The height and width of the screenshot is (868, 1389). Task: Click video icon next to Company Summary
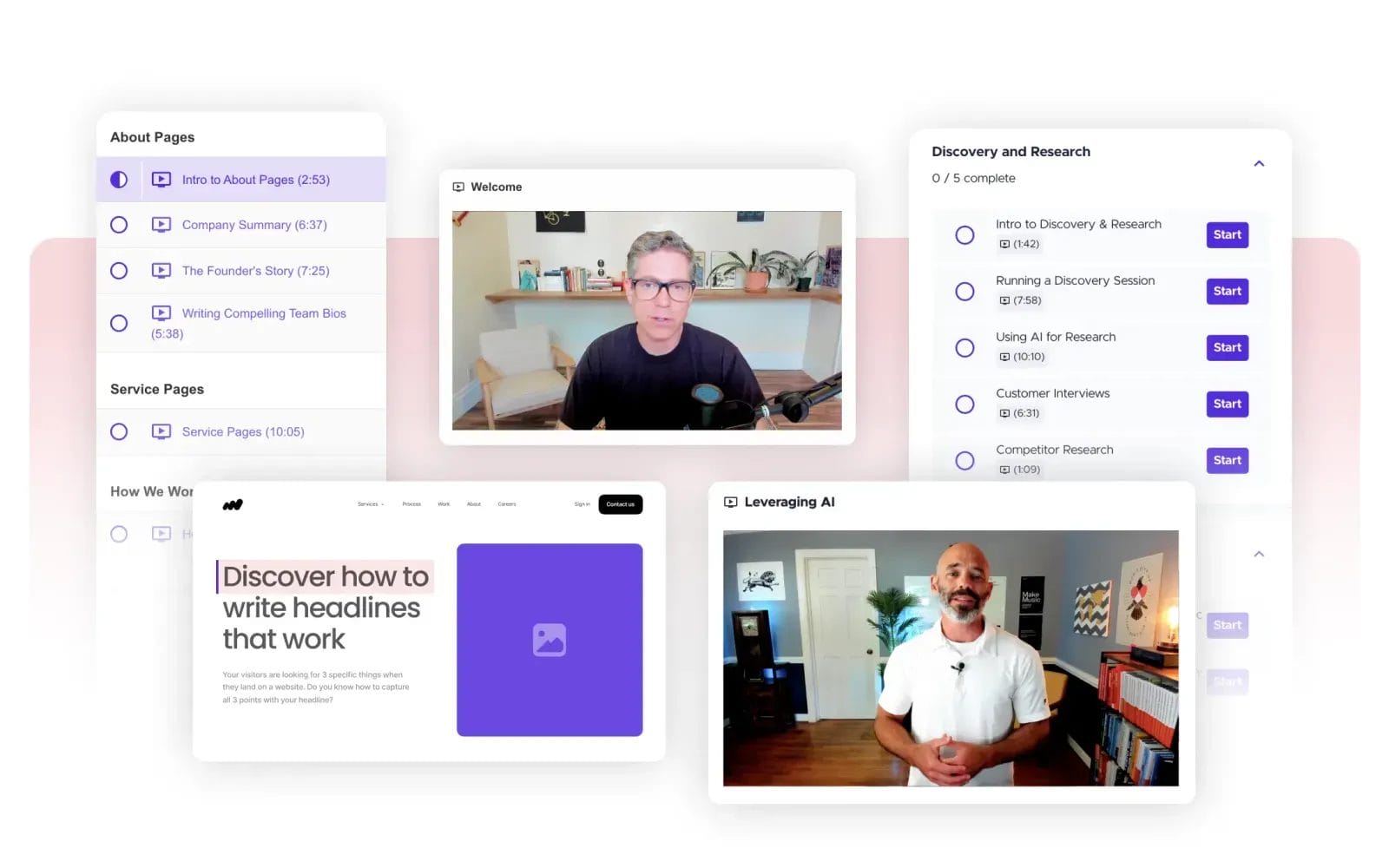pos(161,225)
